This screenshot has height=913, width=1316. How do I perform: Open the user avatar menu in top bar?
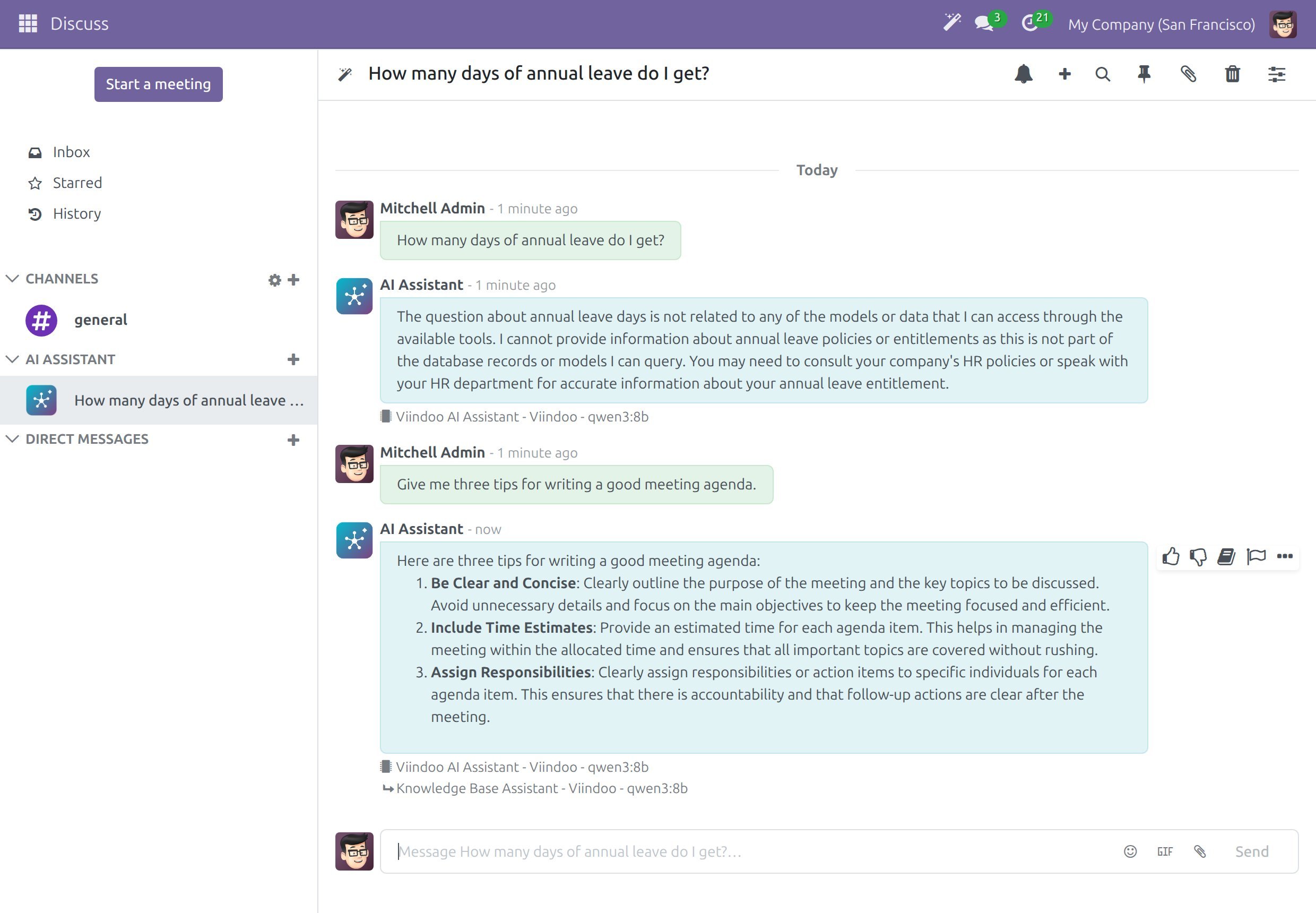click(x=1283, y=24)
